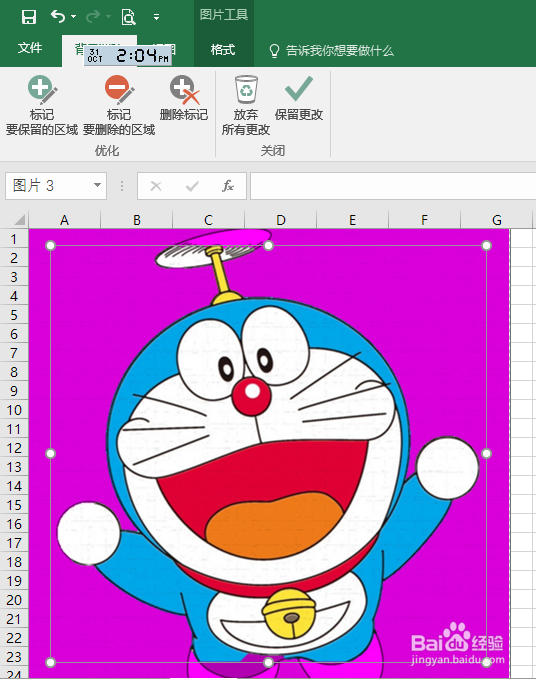Switch to the 格式 tab
Viewport: 536px width, 679px height.
point(223,50)
